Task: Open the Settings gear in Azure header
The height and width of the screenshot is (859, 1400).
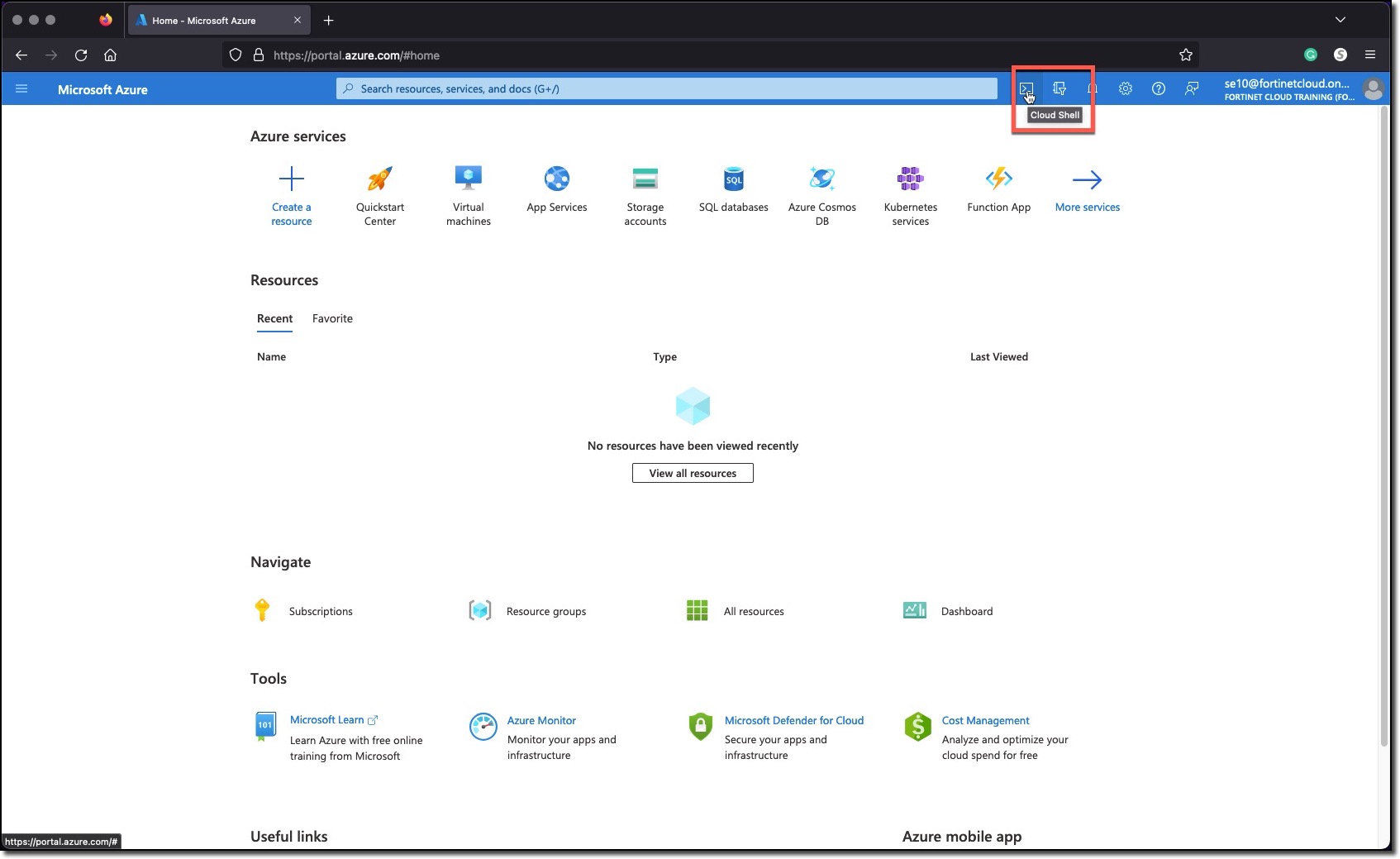Action: (1126, 88)
